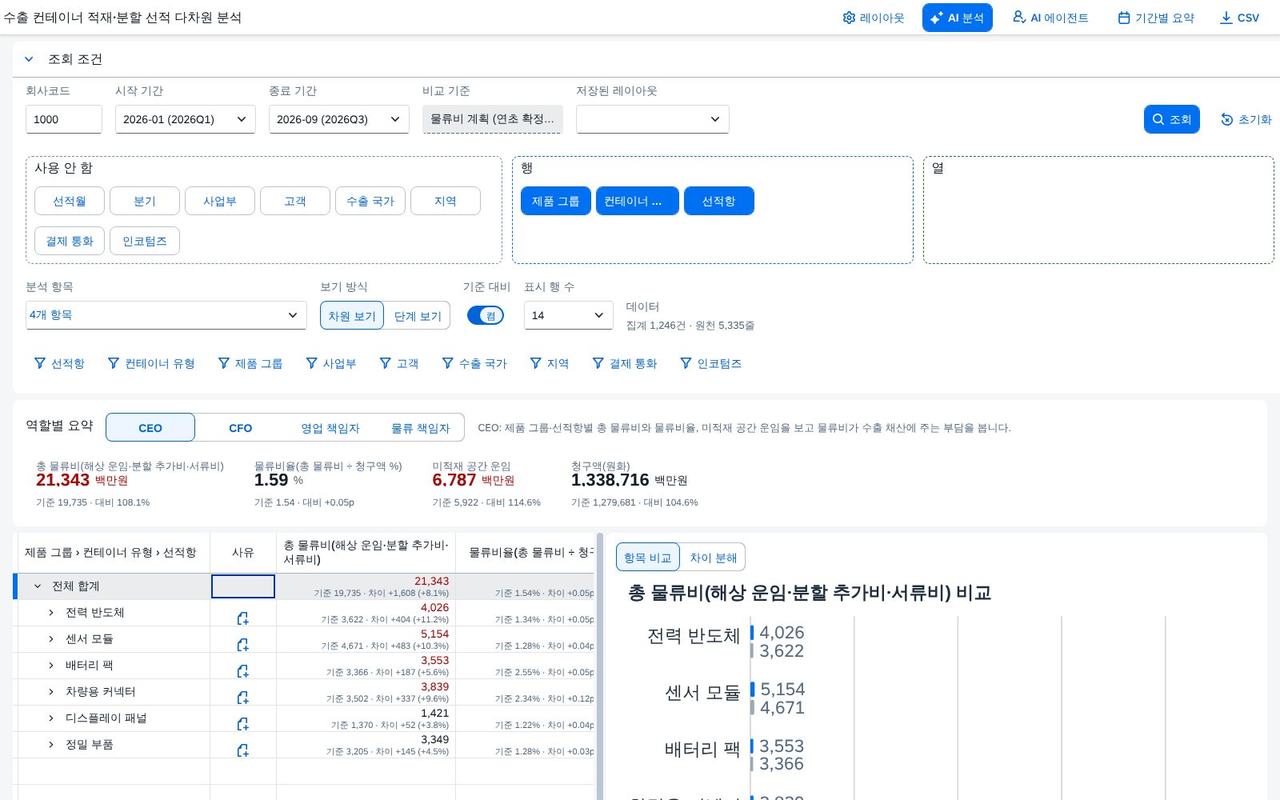Expand the 배터리 팩 row
1280x800 pixels.
pos(51,665)
